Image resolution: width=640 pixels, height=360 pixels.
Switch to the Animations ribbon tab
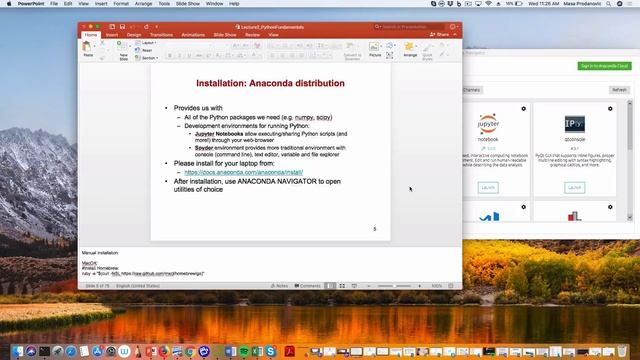[x=193, y=35]
